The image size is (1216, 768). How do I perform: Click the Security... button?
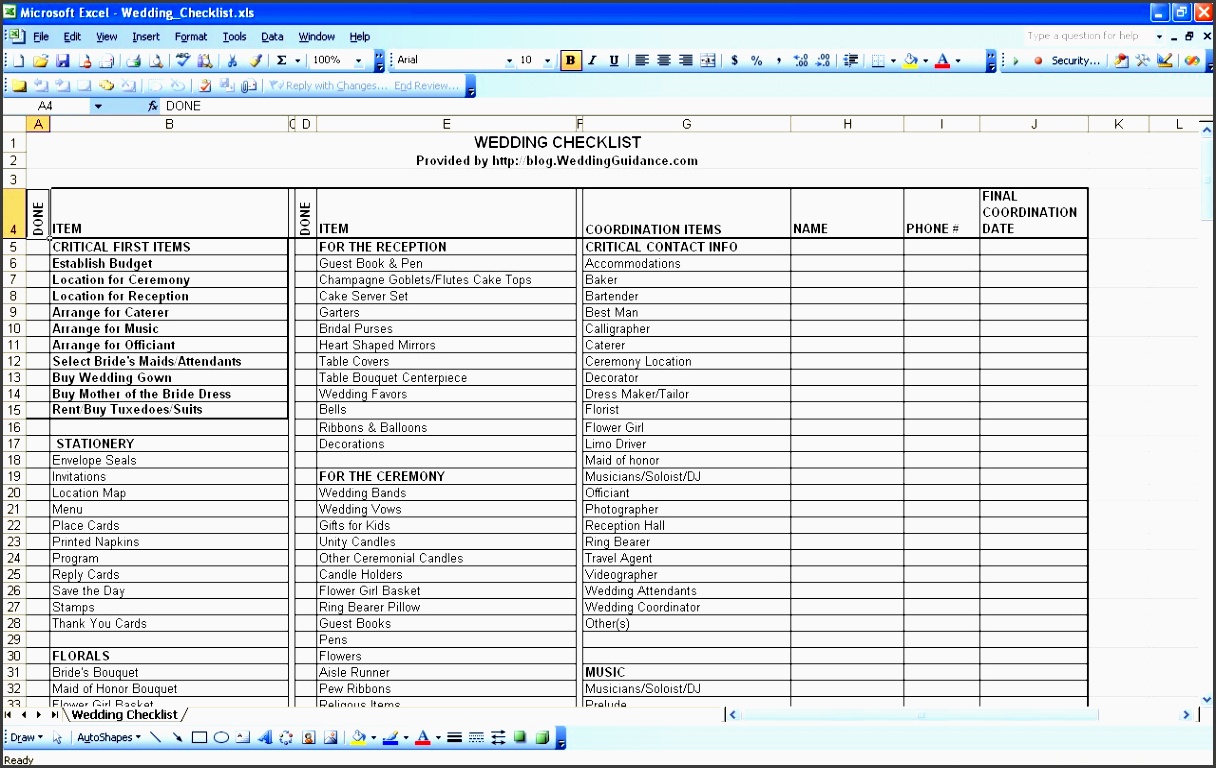coord(1076,61)
